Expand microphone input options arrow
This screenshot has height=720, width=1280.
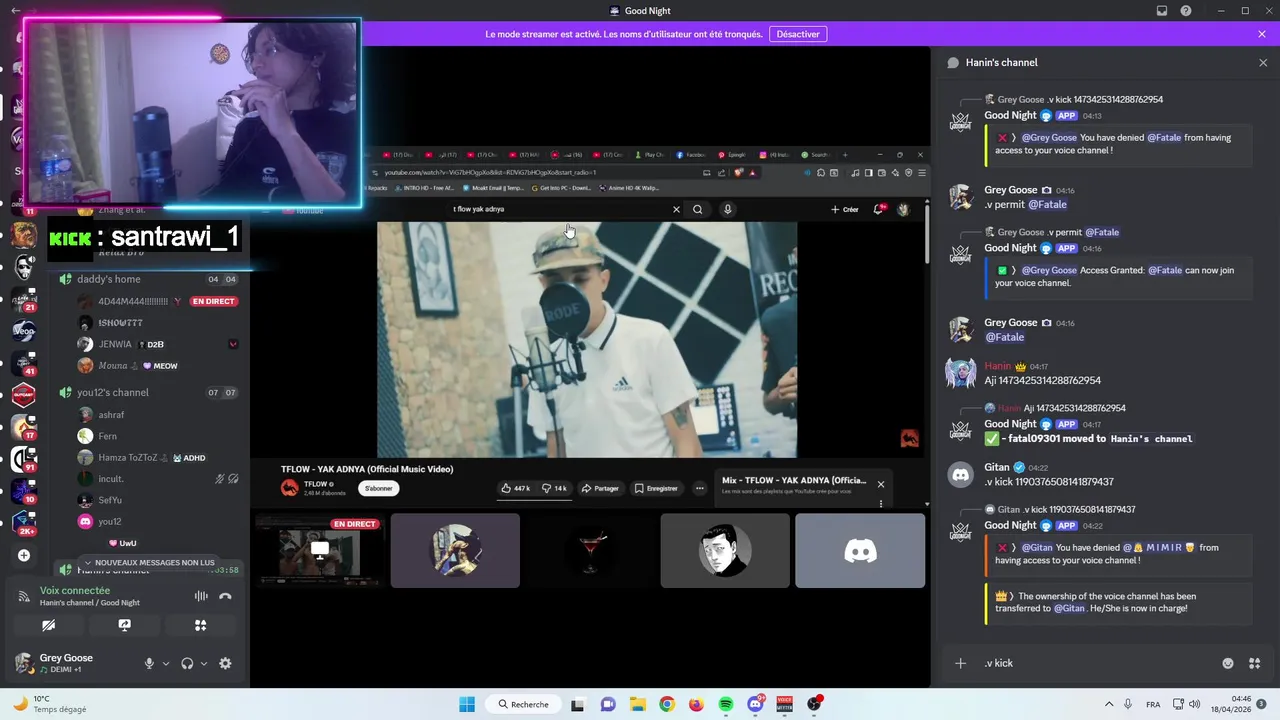[x=166, y=663]
